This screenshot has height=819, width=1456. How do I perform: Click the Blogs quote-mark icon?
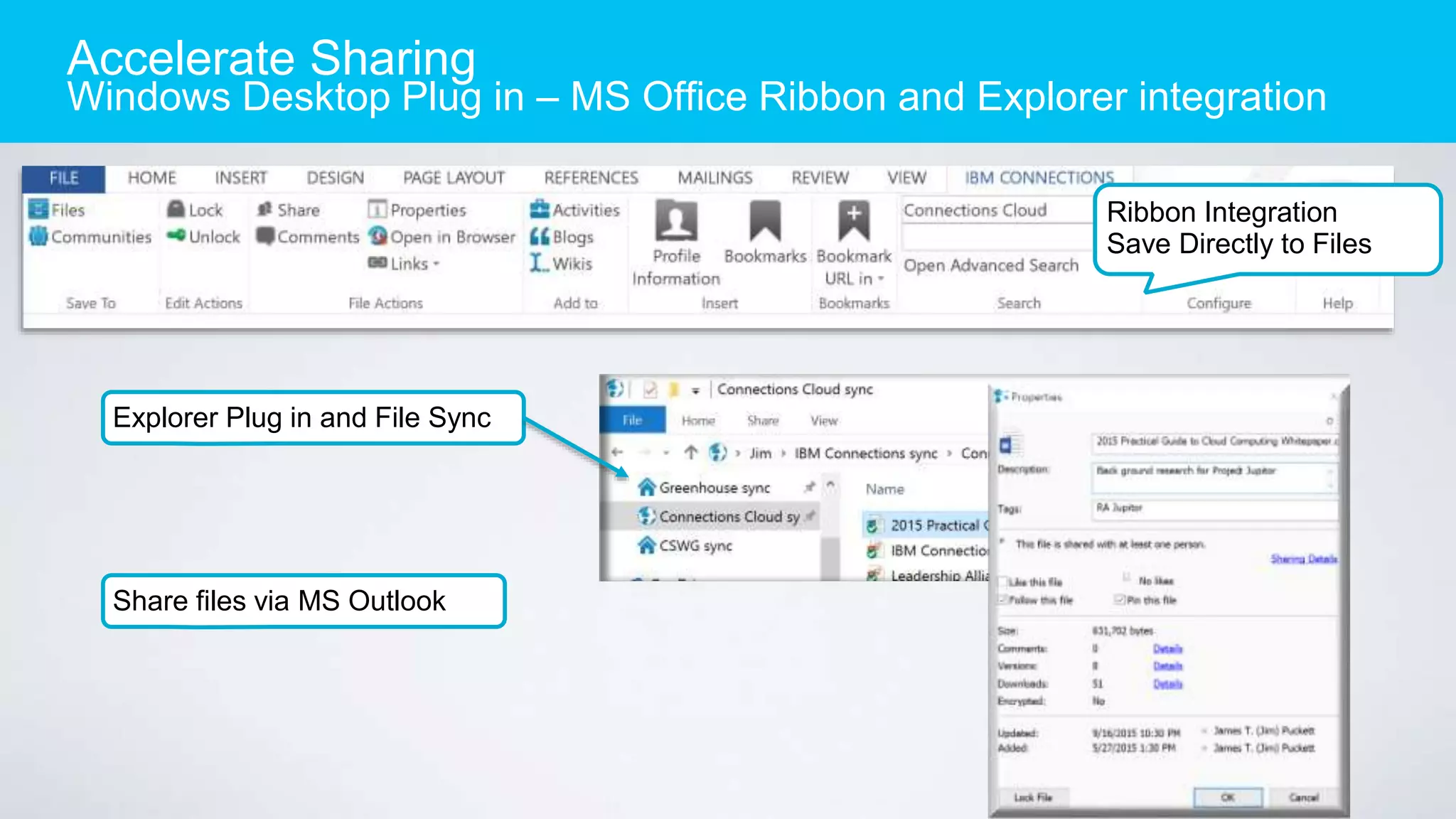tap(540, 236)
